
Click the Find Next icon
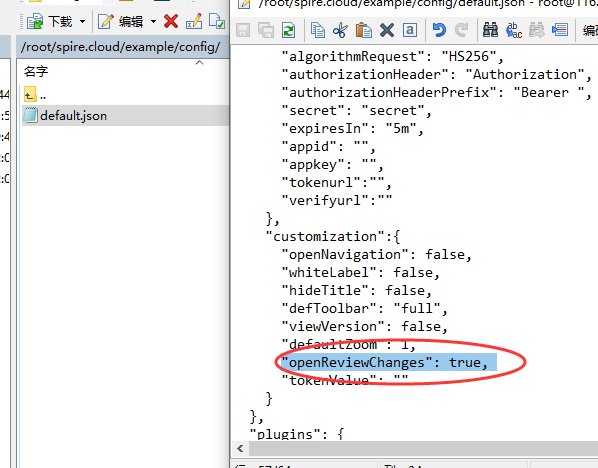537,30
